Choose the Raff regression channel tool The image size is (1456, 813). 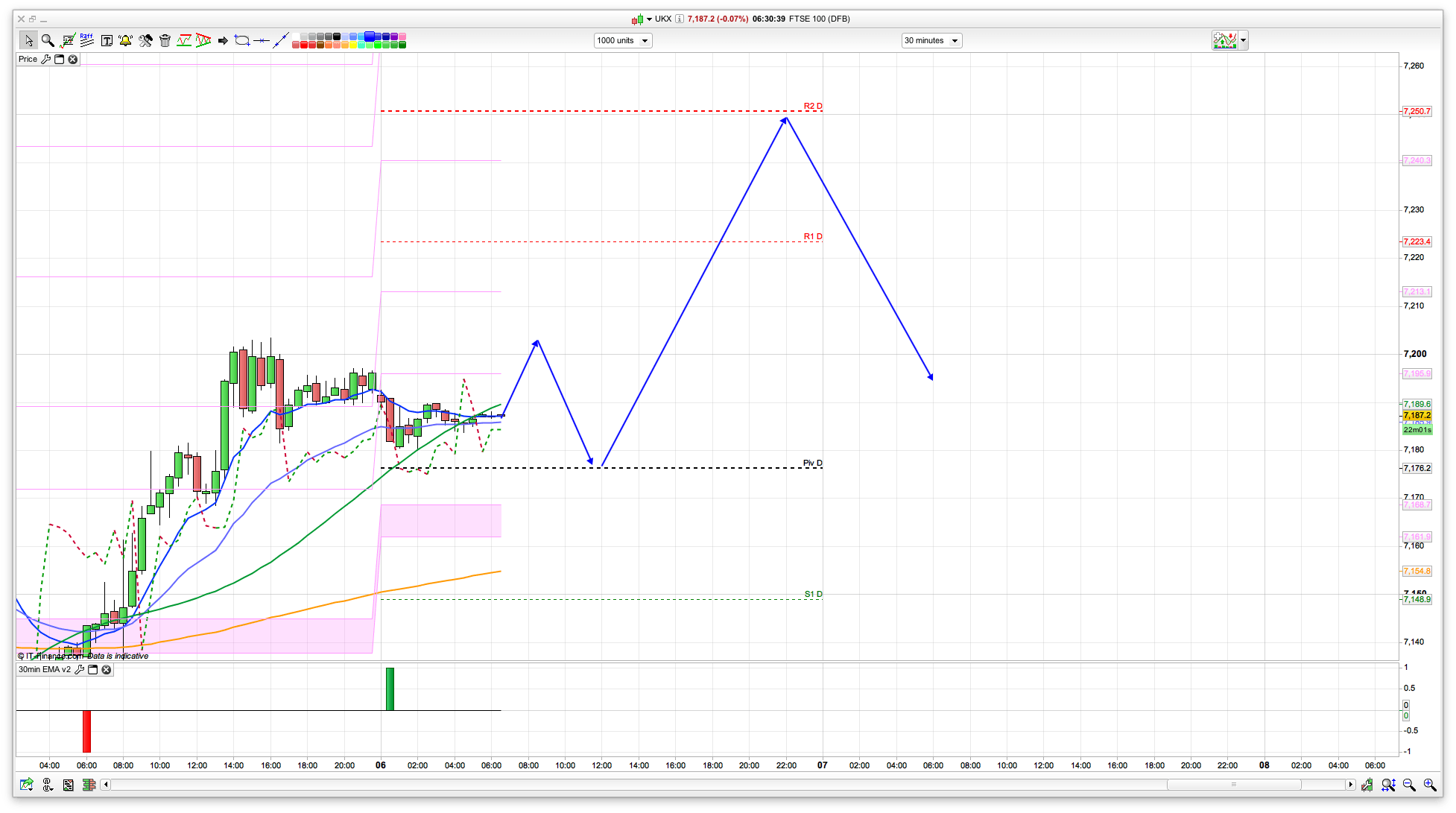pos(86,40)
